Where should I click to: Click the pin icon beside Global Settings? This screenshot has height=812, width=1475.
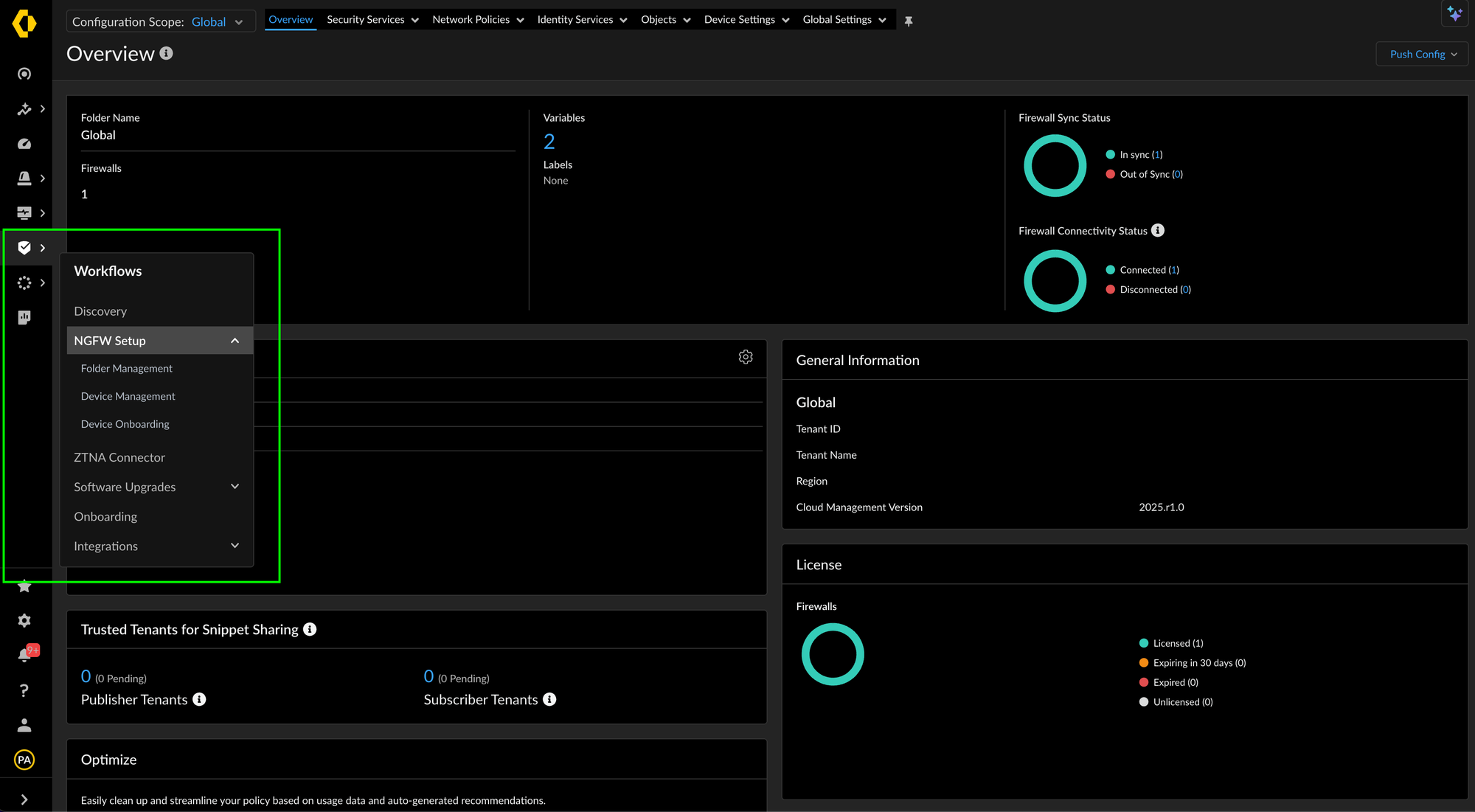(x=909, y=21)
